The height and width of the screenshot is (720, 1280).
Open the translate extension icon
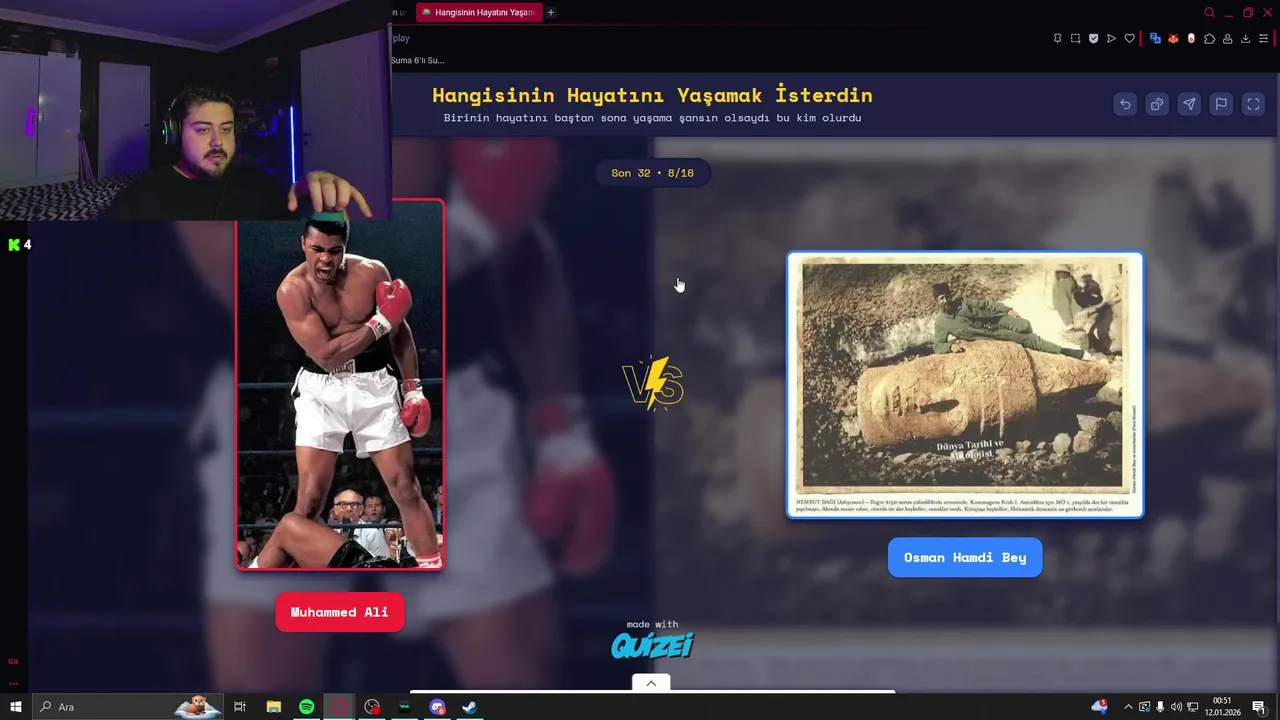click(x=1155, y=38)
